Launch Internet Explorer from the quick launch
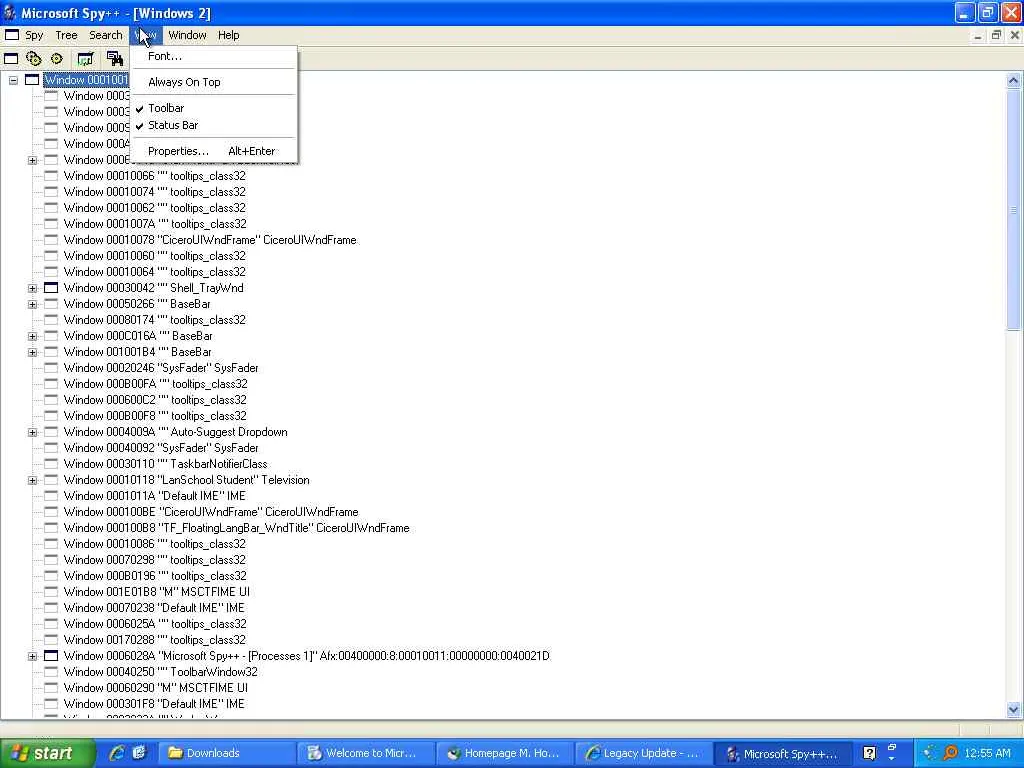The image size is (1024, 768). [117, 753]
